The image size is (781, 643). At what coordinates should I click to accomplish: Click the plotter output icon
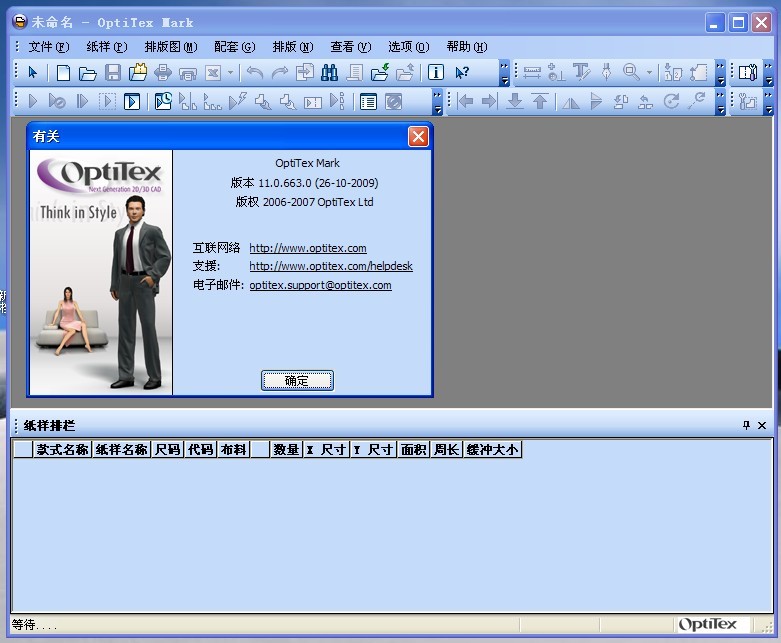(188, 74)
